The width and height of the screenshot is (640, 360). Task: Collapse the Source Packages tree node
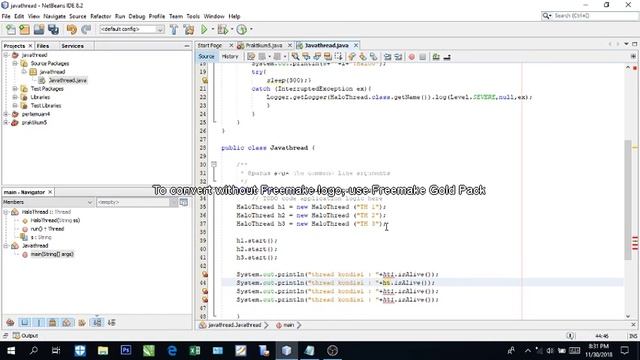click(x=15, y=63)
